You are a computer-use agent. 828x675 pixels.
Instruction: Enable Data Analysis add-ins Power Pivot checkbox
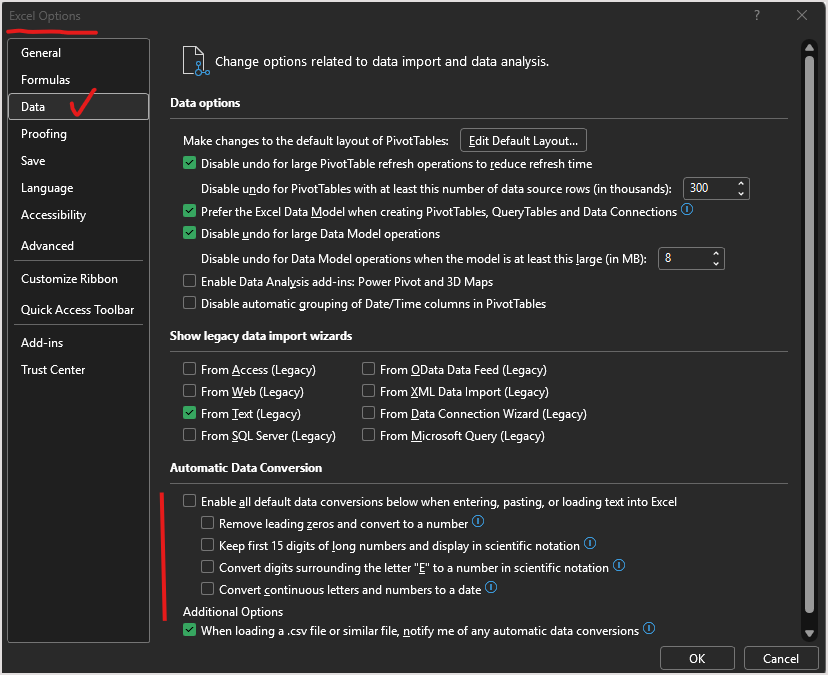(190, 281)
